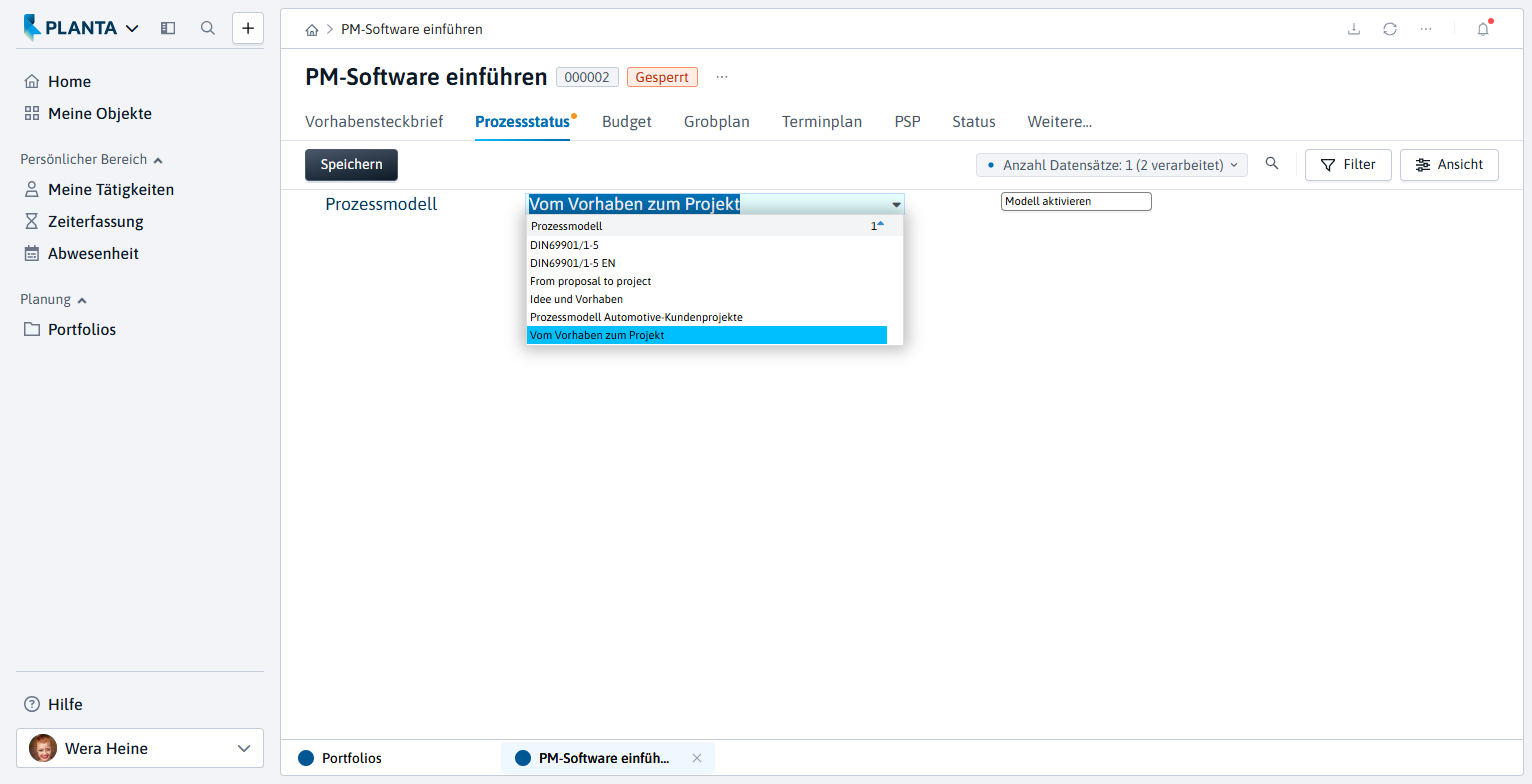The width and height of the screenshot is (1532, 784).
Task: Collapse the Planung section
Action: click(x=54, y=299)
